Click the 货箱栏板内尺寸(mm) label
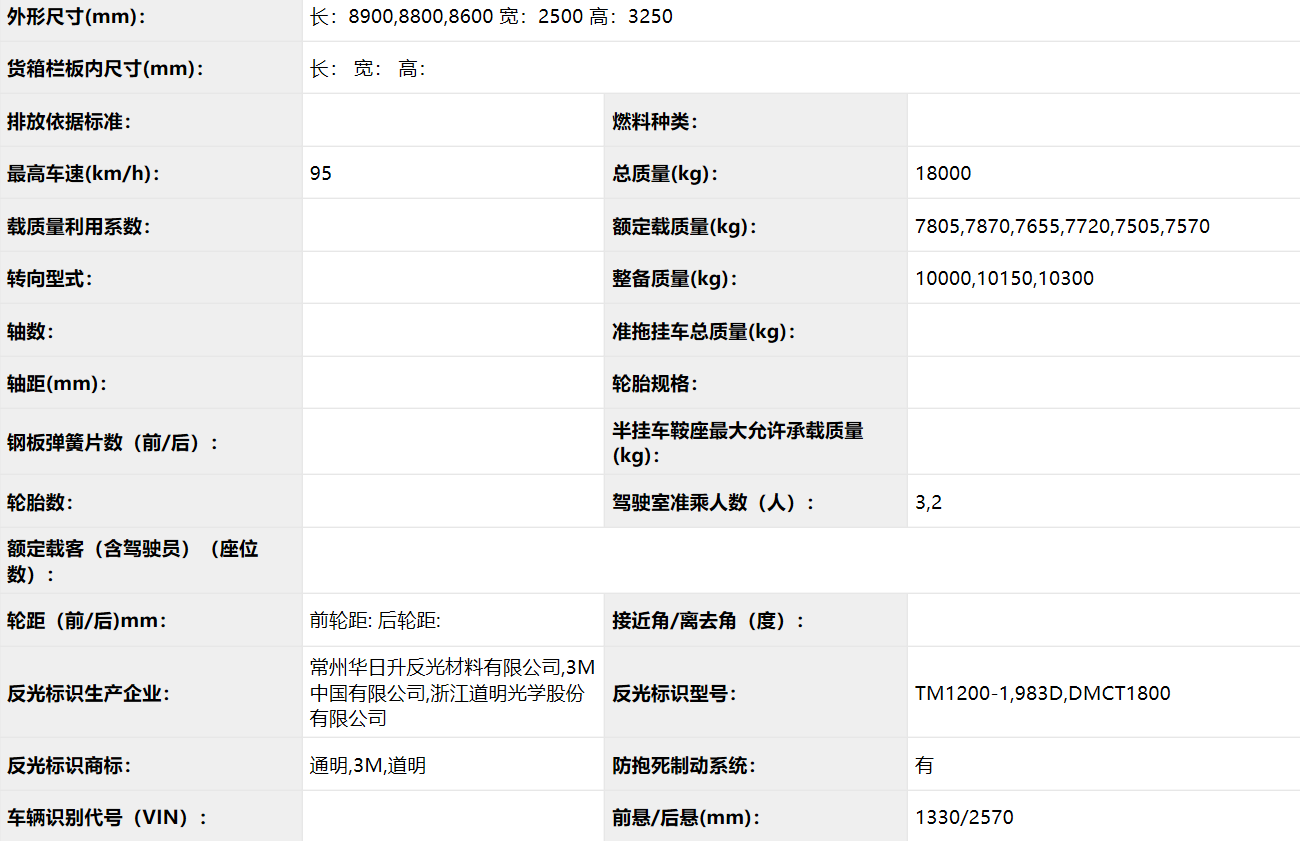Image resolution: width=1300 pixels, height=841 pixels. [105, 69]
